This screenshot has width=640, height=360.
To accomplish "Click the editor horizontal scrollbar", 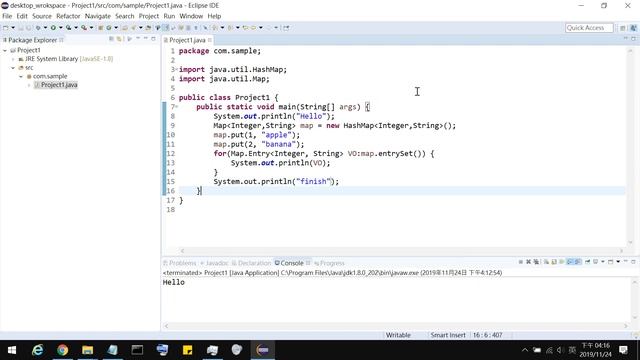I will 402,251.
